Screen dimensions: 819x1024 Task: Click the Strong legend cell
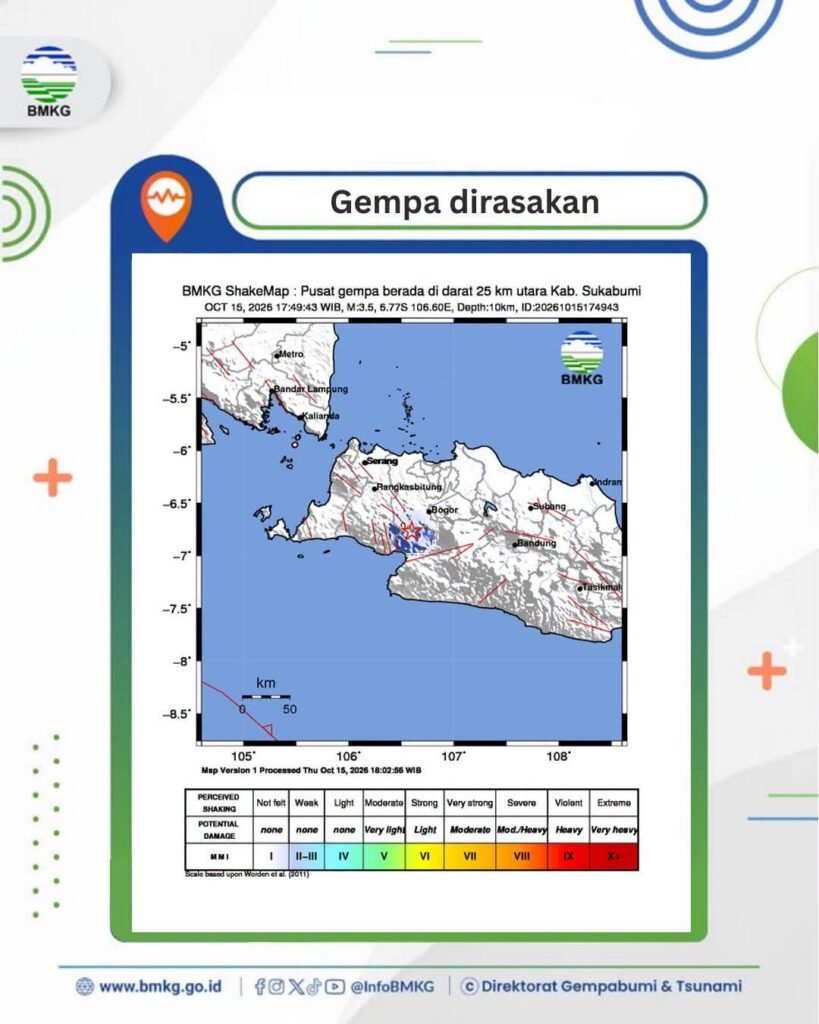(x=425, y=803)
